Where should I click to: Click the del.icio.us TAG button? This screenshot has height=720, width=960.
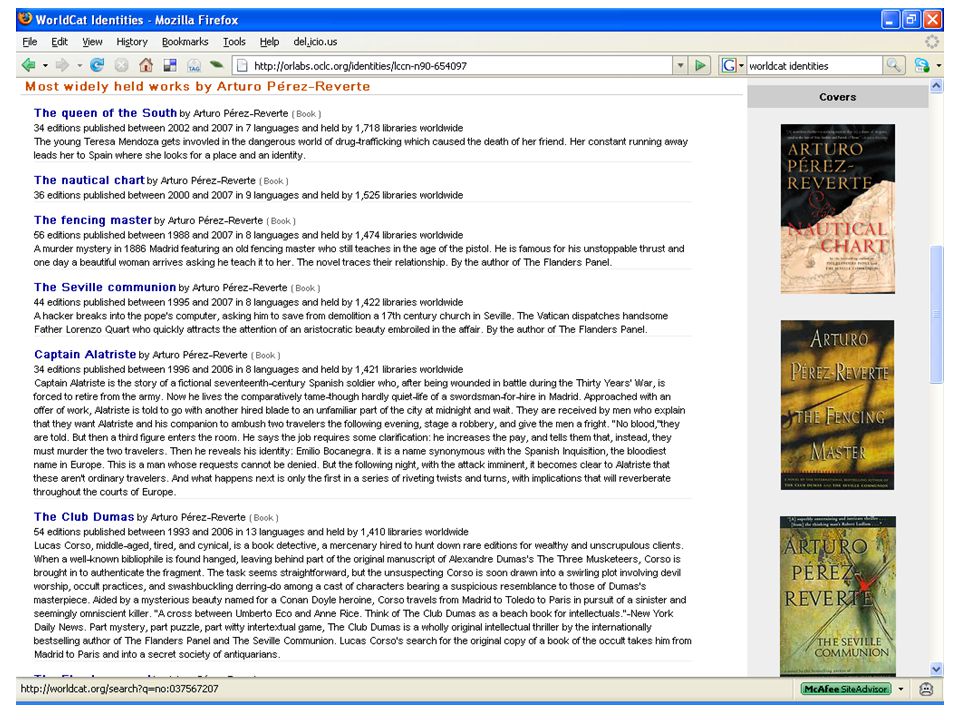pyautogui.click(x=194, y=65)
